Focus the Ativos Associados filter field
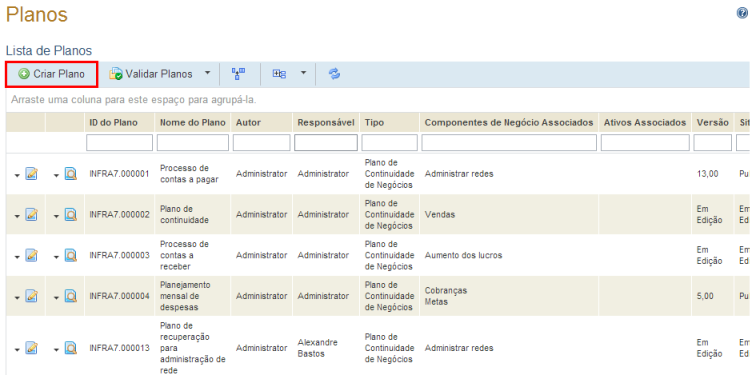 [645, 143]
